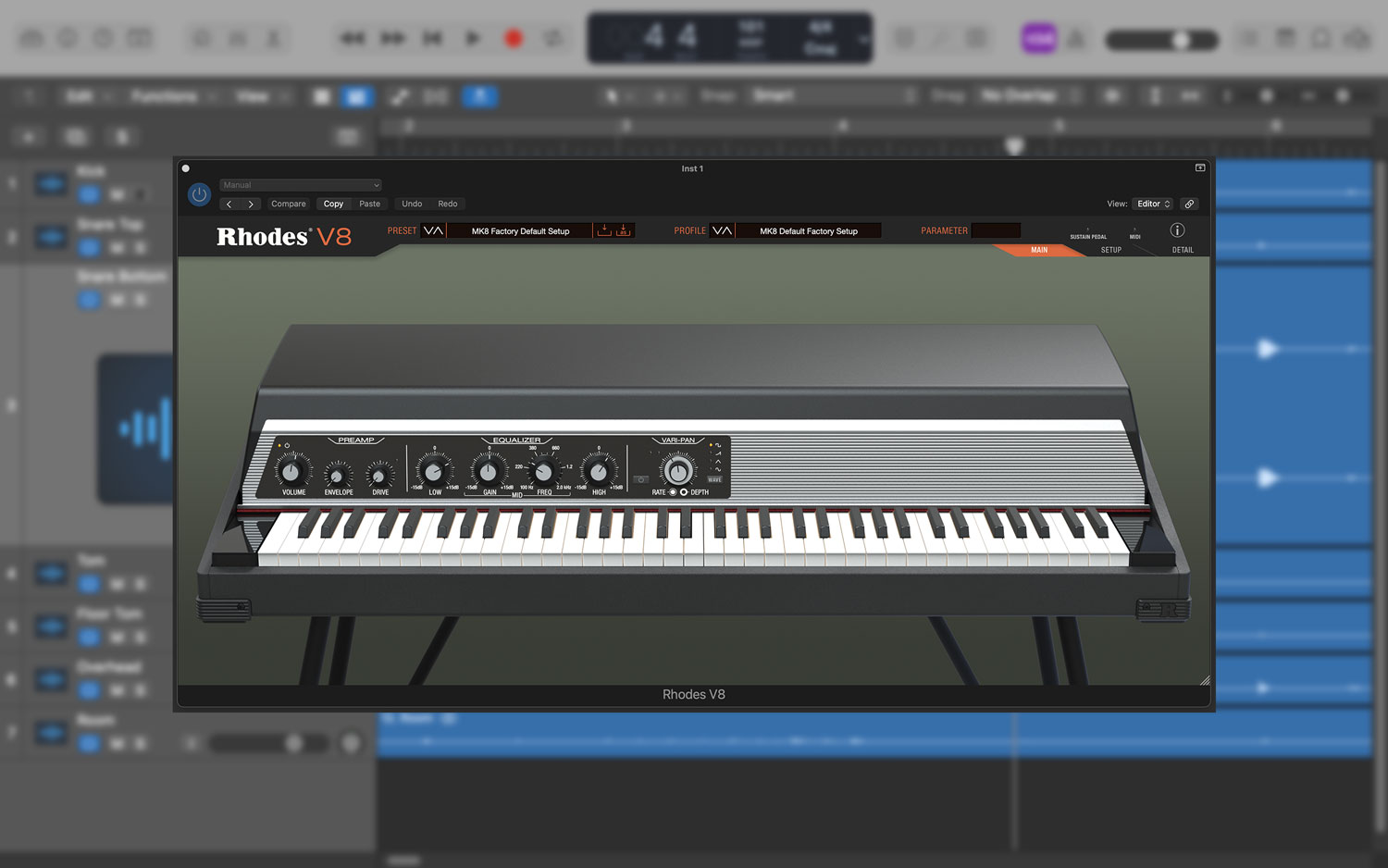The image size is (1388, 868).
Task: Switch to the DETAIL tab
Action: point(1183,250)
